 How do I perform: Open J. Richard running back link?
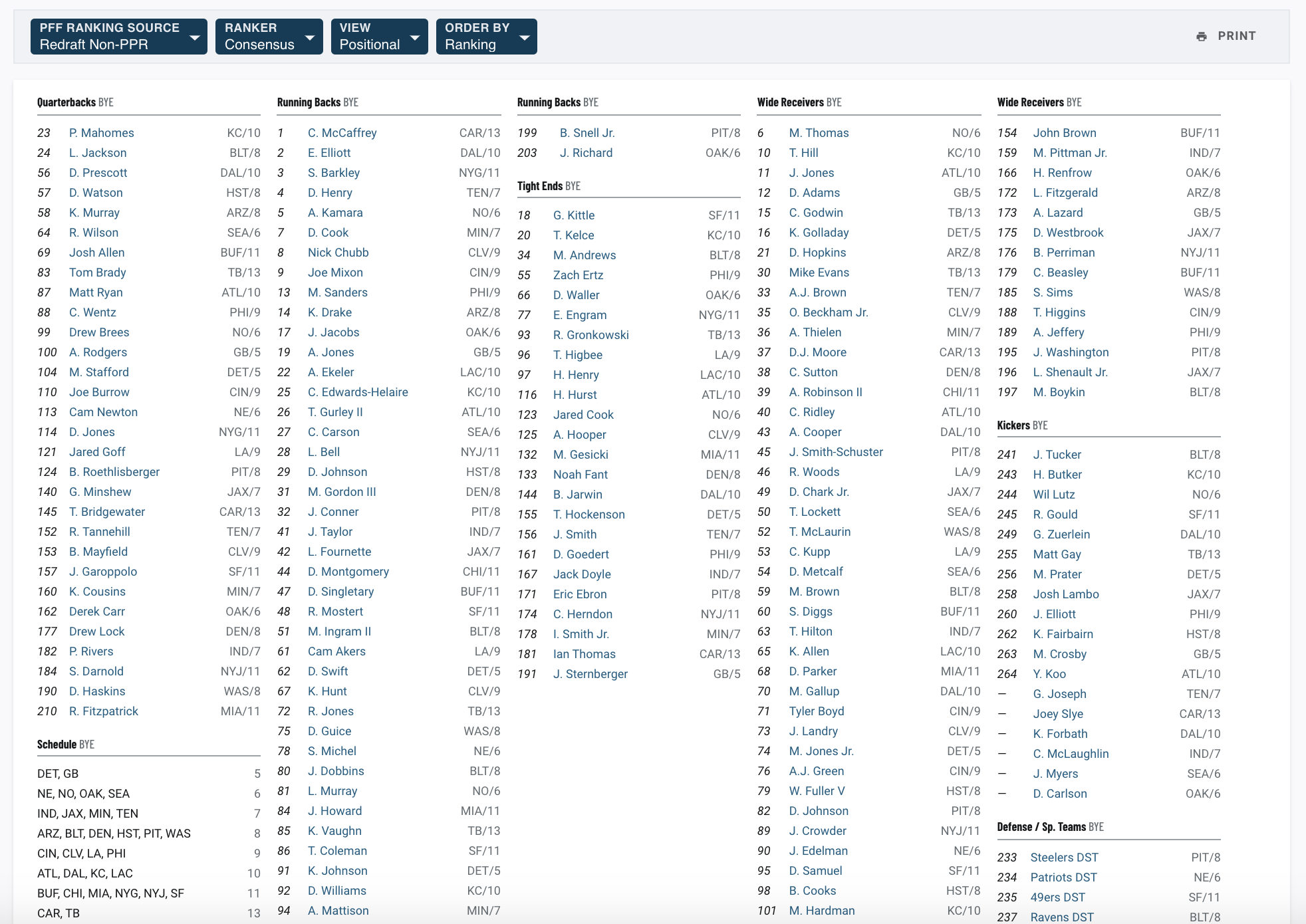click(587, 153)
